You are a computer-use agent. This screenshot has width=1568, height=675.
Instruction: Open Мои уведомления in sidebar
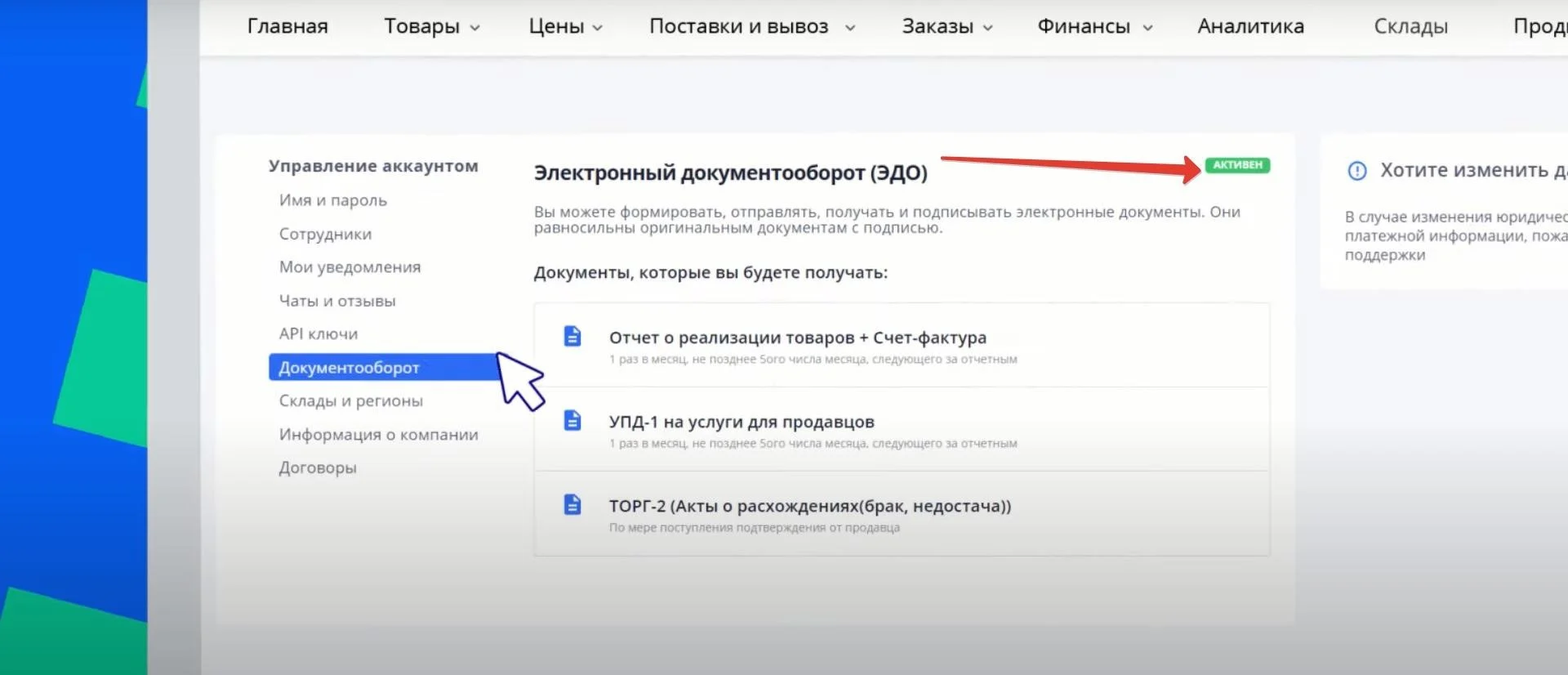[x=350, y=267]
